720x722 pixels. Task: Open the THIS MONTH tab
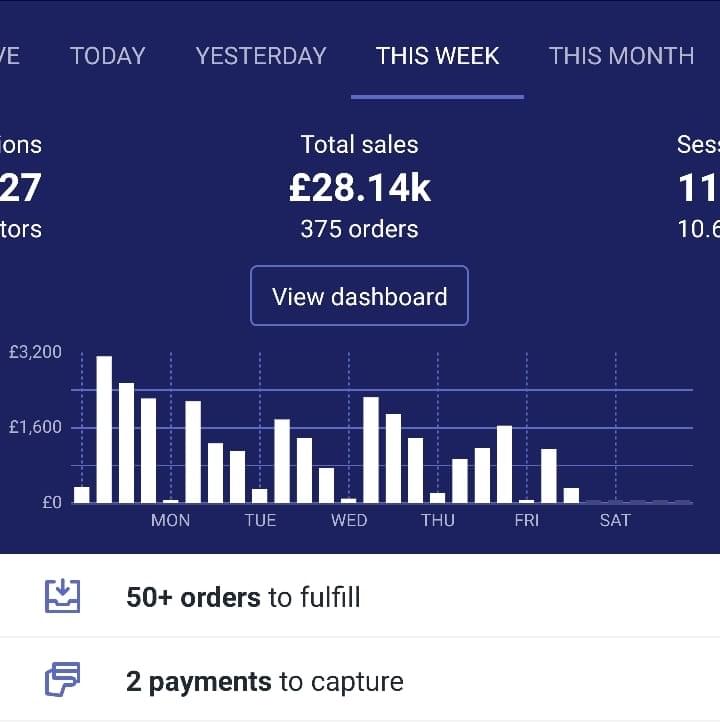click(621, 56)
